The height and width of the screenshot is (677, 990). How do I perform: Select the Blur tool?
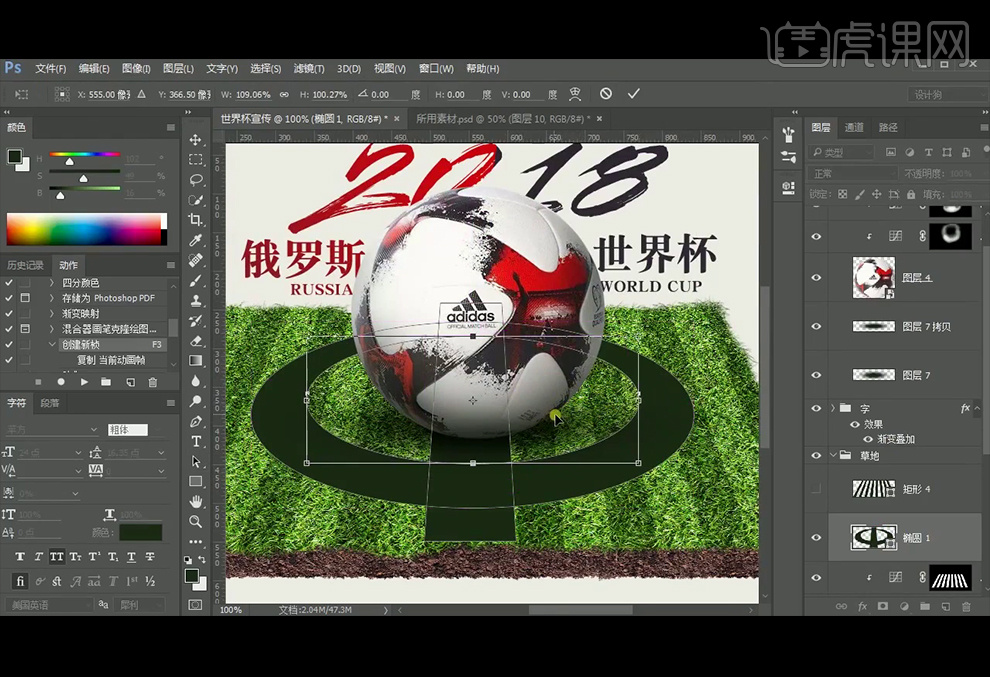tap(196, 381)
